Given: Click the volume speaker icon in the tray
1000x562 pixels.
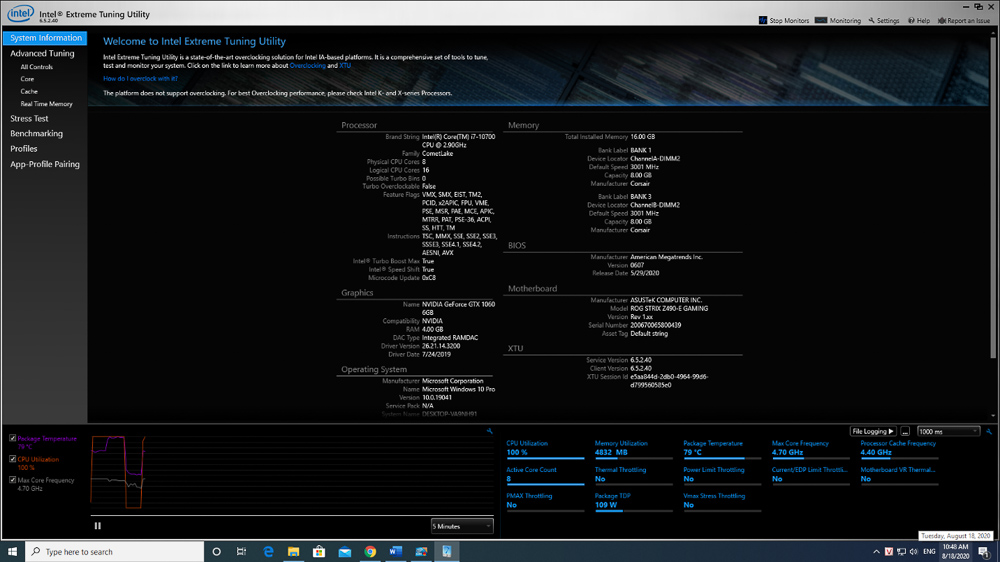Looking at the screenshot, I should 913,552.
